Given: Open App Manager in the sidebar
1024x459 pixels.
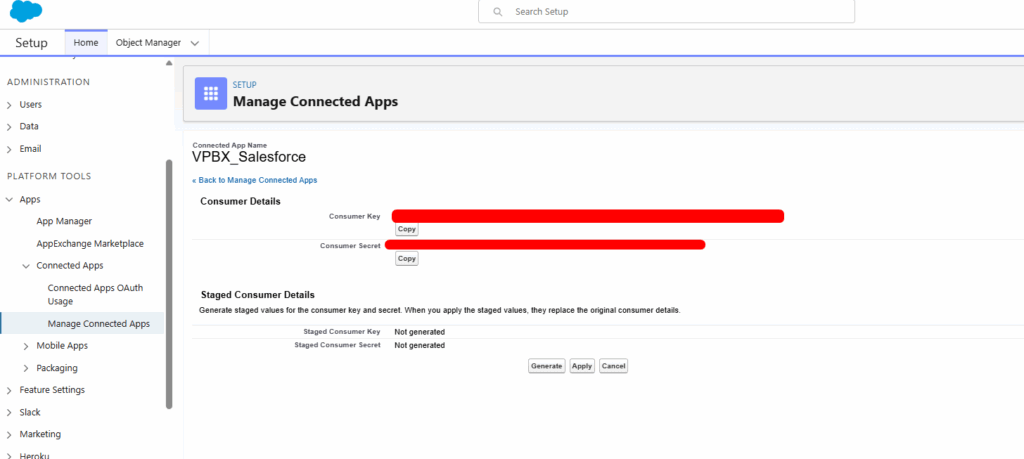Looking at the screenshot, I should coord(64,221).
